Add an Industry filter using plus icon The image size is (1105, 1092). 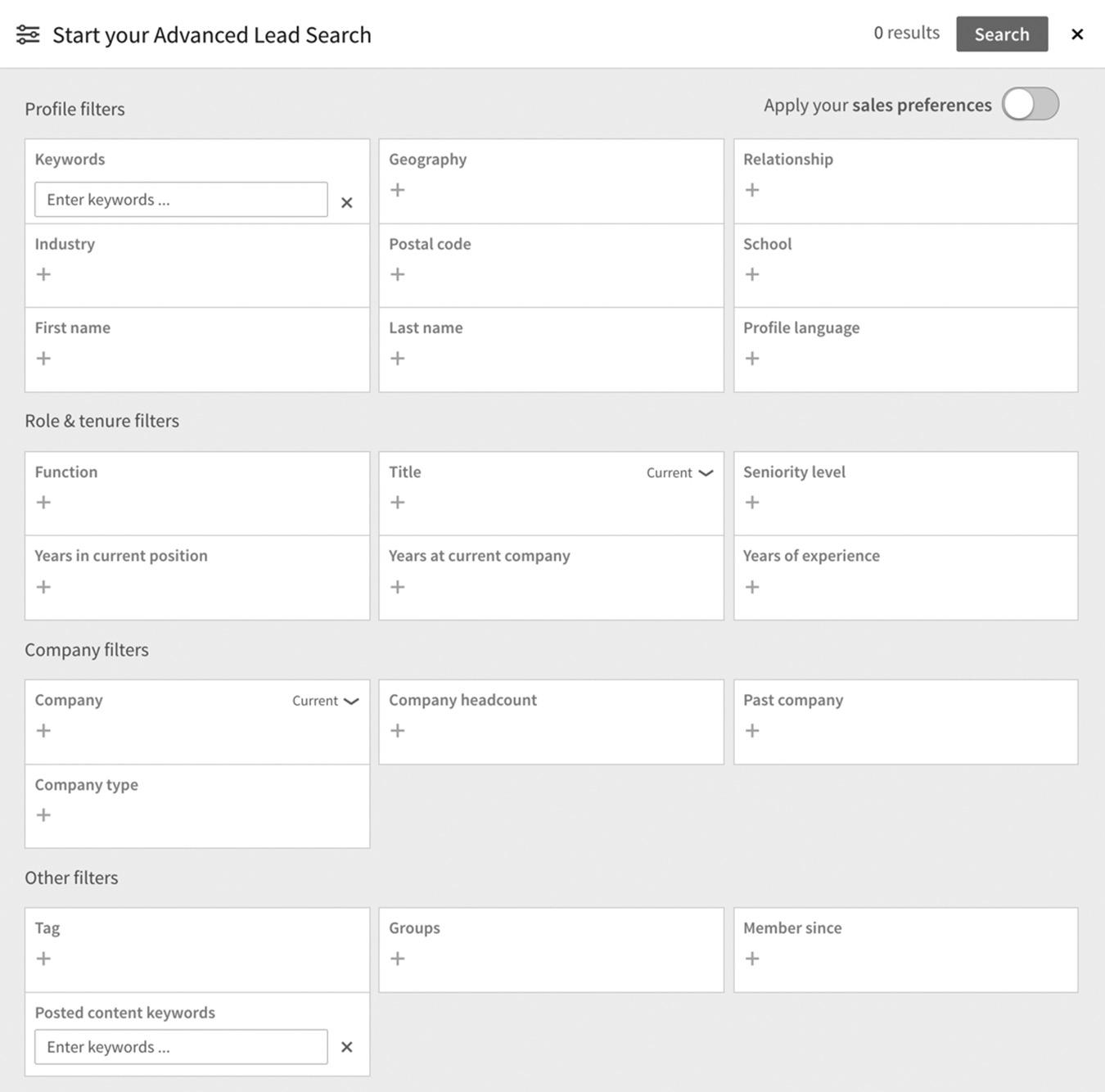(x=43, y=274)
